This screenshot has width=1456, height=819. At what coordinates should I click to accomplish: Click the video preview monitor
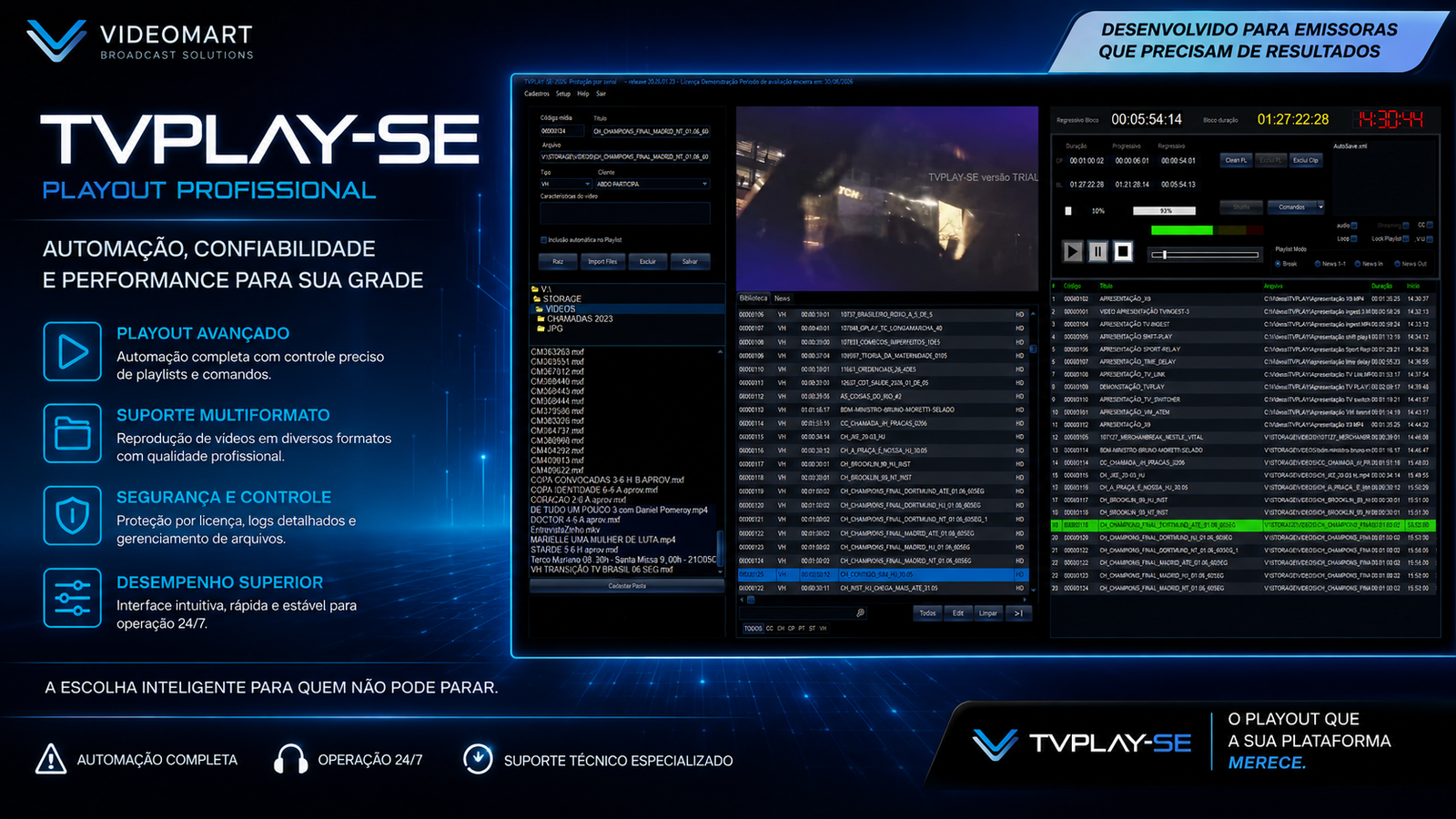click(886, 198)
